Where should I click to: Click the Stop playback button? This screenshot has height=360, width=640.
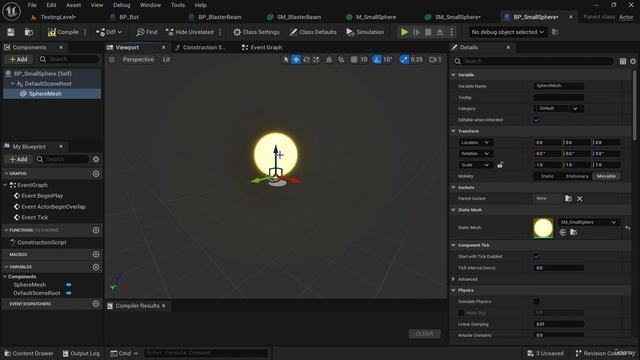pos(428,32)
